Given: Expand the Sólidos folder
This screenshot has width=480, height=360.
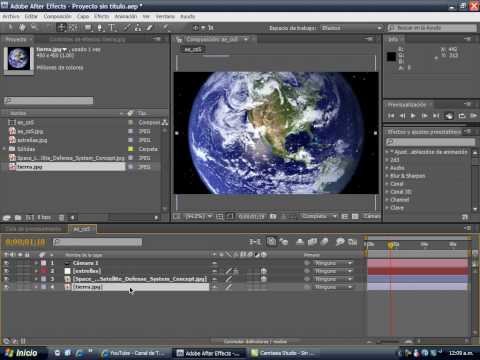Looking at the screenshot, I should 4,149.
